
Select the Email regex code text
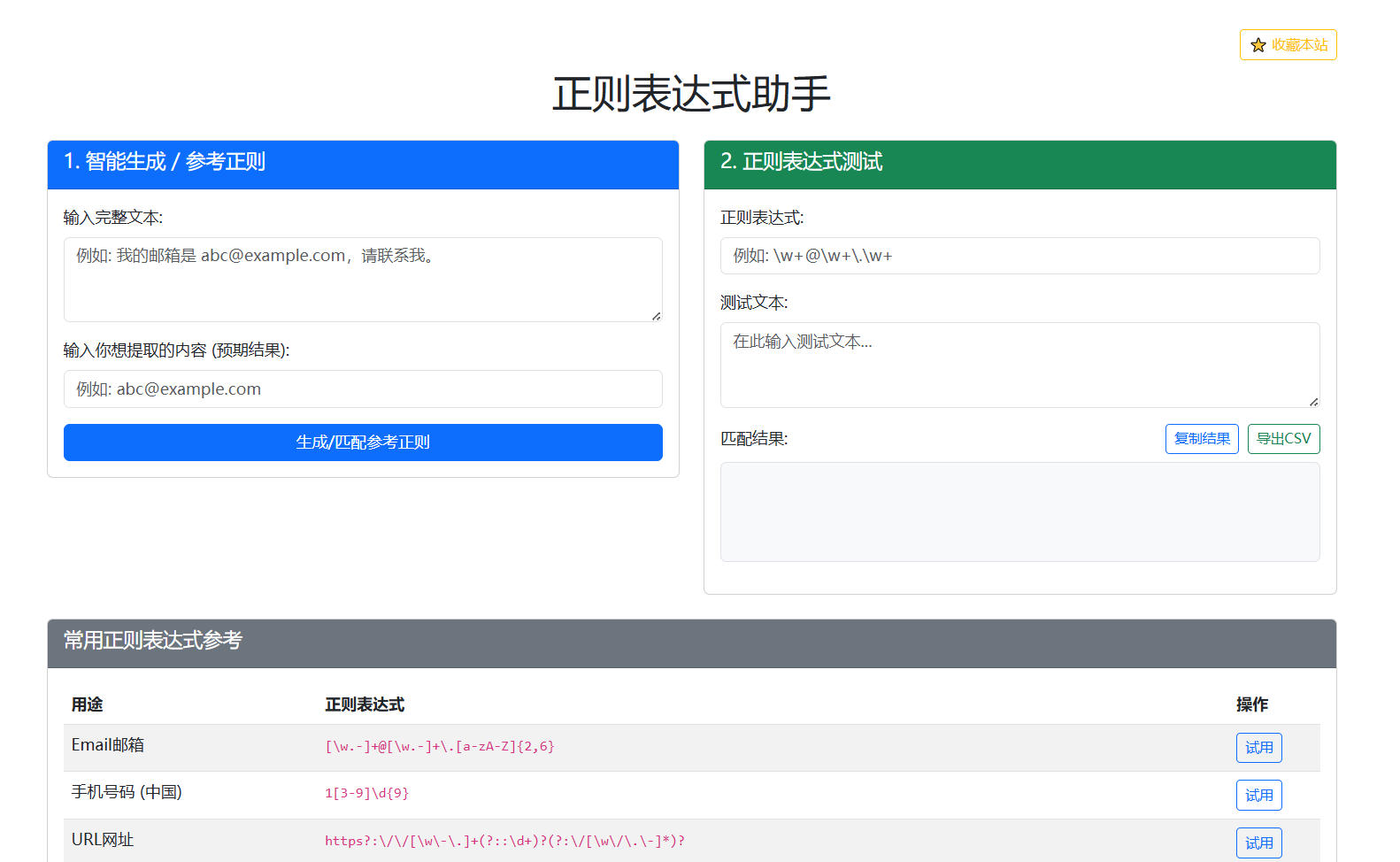[440, 747]
